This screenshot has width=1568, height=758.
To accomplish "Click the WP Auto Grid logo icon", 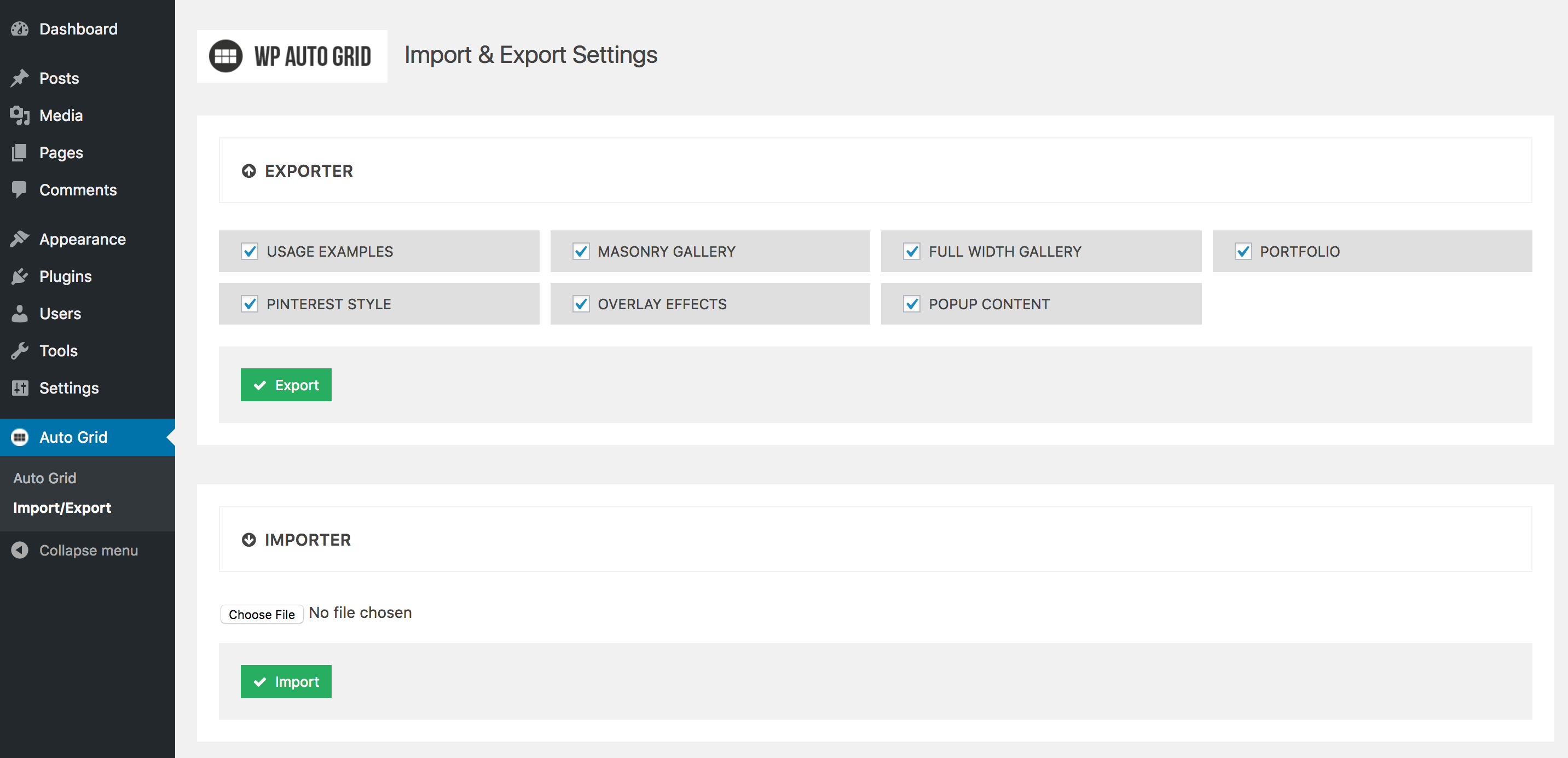I will [225, 56].
